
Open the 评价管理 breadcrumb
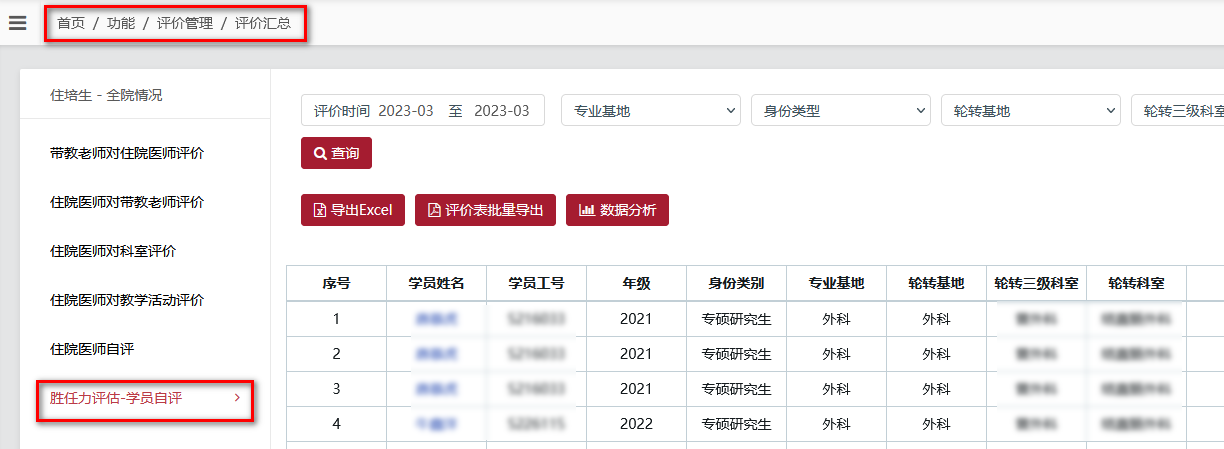point(185,23)
